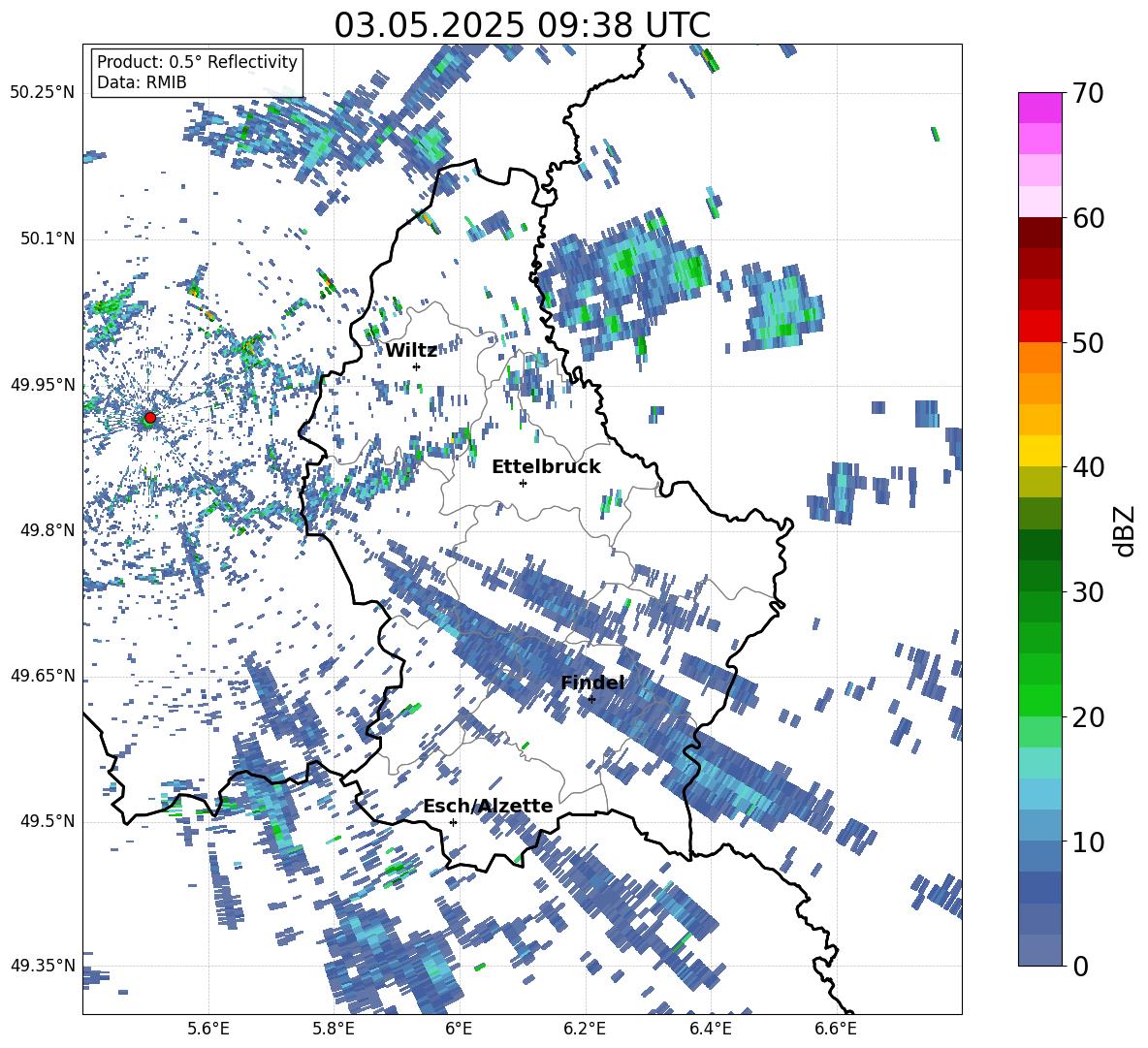Click the 50 colorbar tick label
Screen dimensions: 1148x1048
tap(1087, 342)
